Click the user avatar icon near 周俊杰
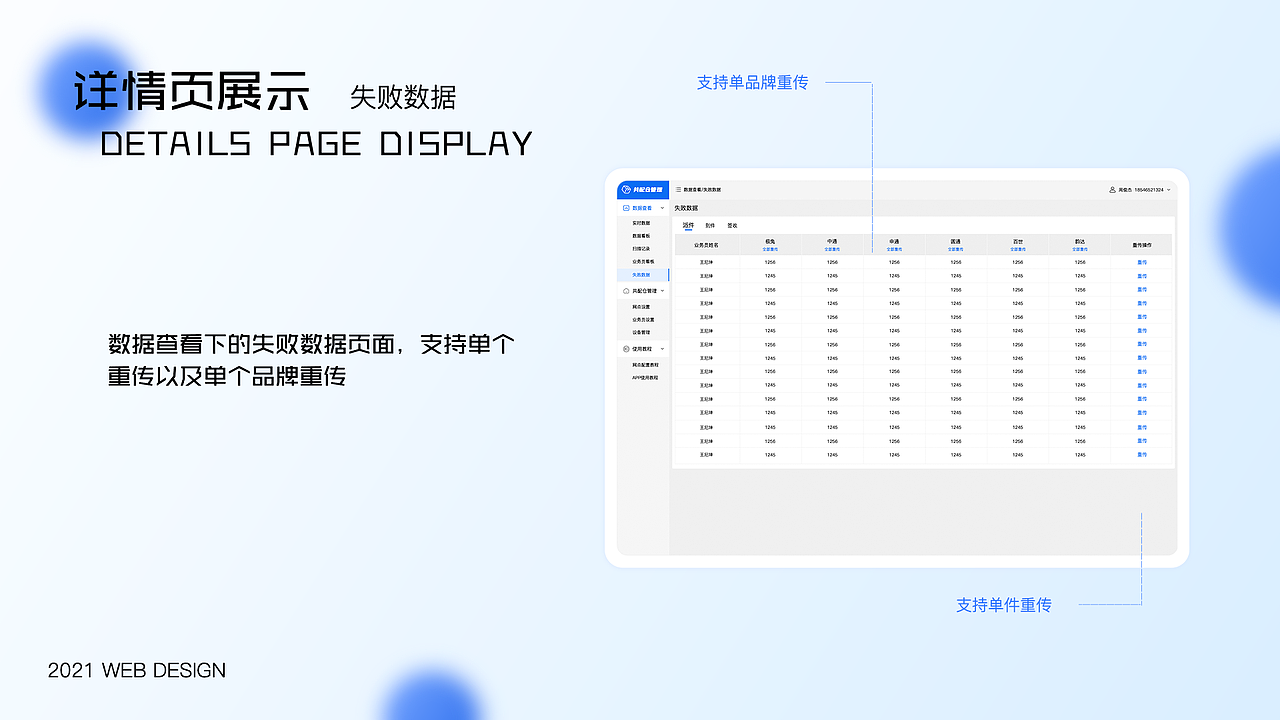Viewport: 1280px width, 720px height. 1111,189
